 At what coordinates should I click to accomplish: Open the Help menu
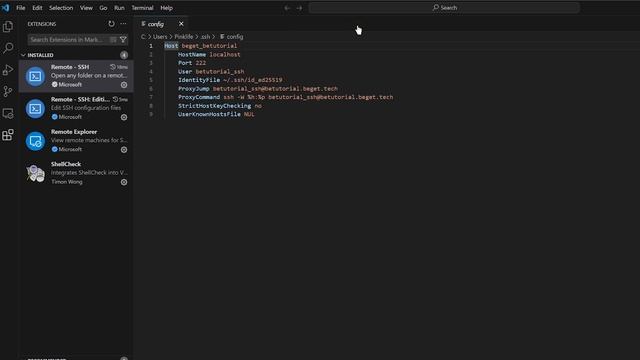(166, 8)
